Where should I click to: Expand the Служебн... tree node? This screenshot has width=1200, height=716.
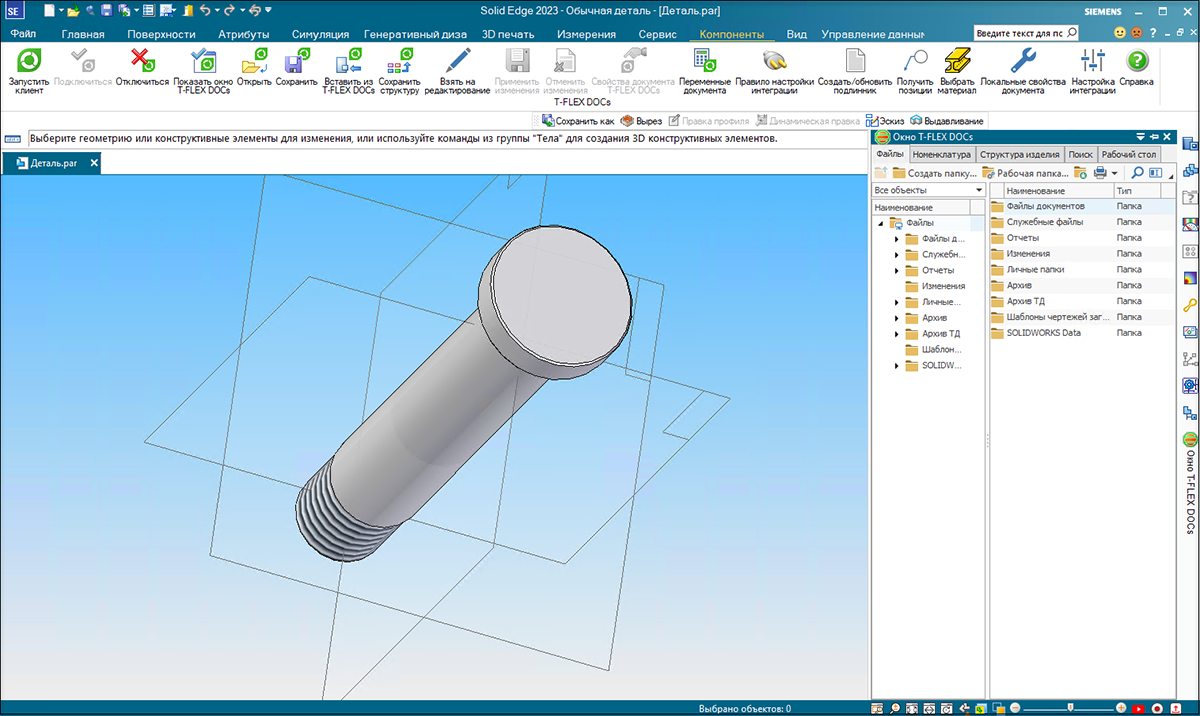(897, 255)
